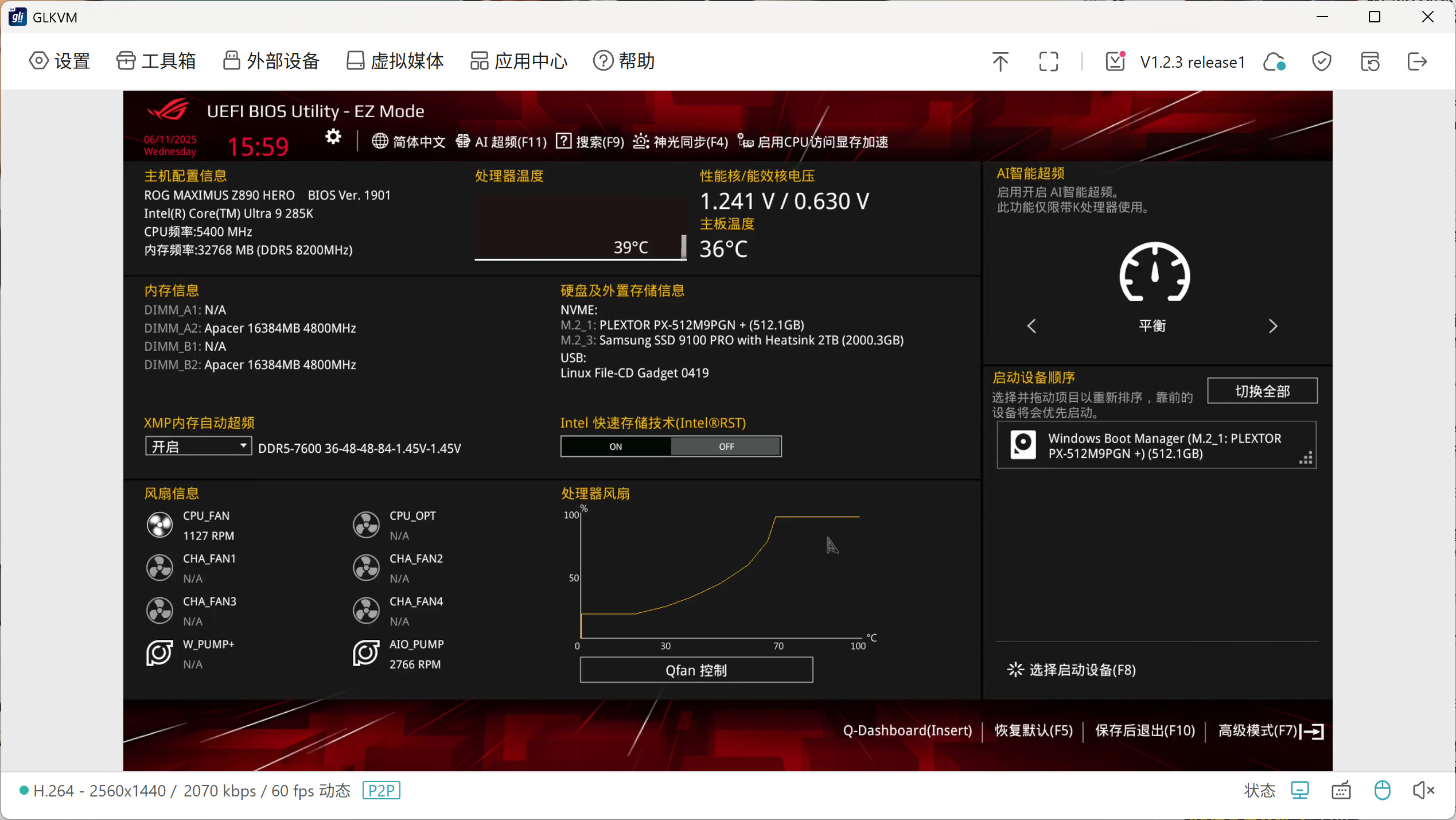Click the scroll-to-top arrow icon
The width and height of the screenshot is (1456, 820).
pos(1000,61)
